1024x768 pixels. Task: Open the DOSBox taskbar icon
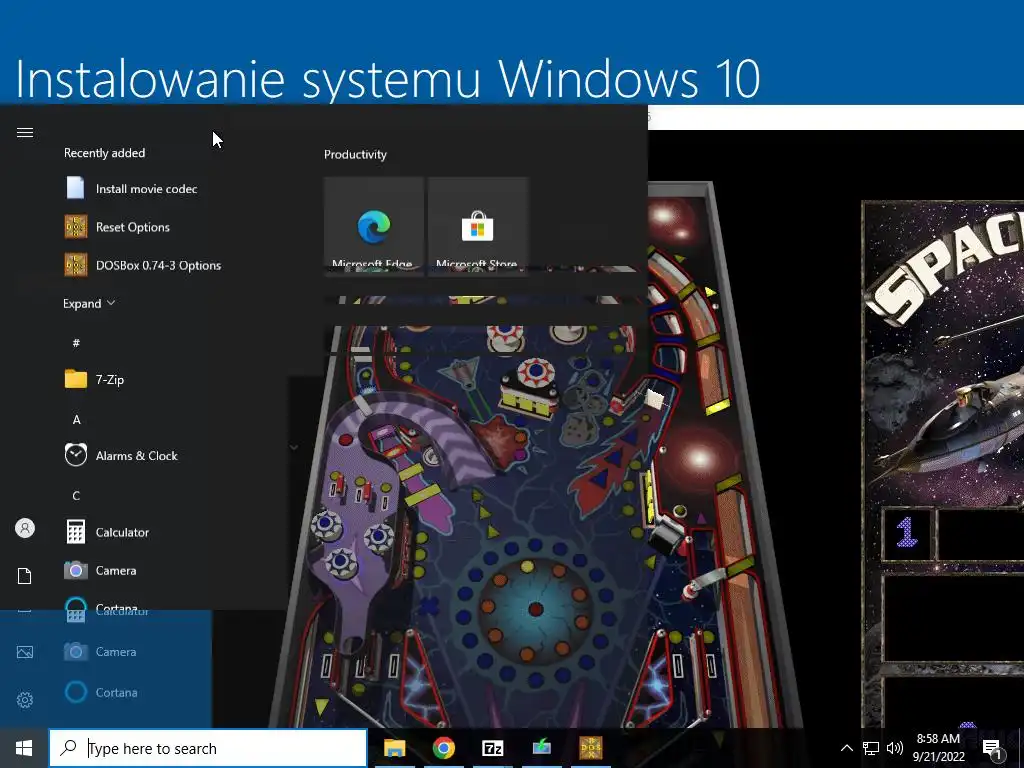[591, 748]
